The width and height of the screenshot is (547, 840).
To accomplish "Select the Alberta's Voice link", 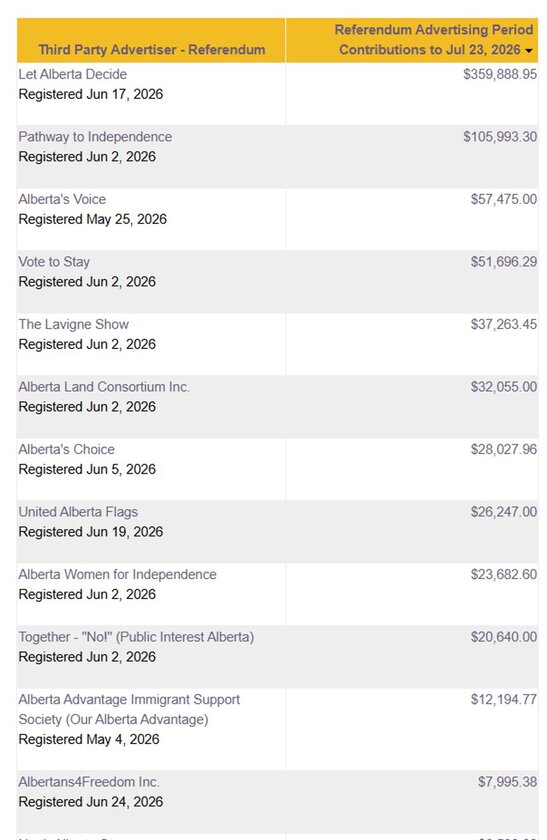I will (62, 199).
